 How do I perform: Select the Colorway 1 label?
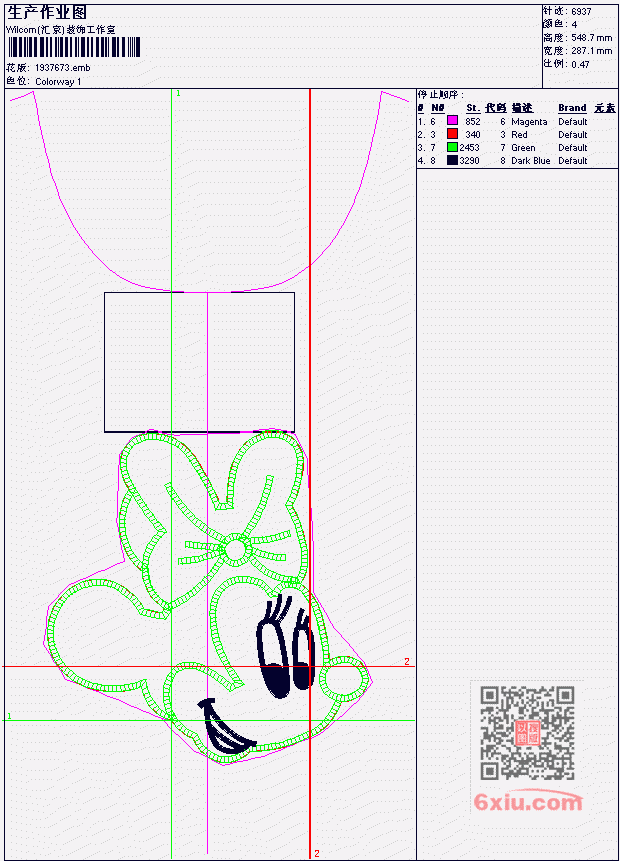point(58,82)
